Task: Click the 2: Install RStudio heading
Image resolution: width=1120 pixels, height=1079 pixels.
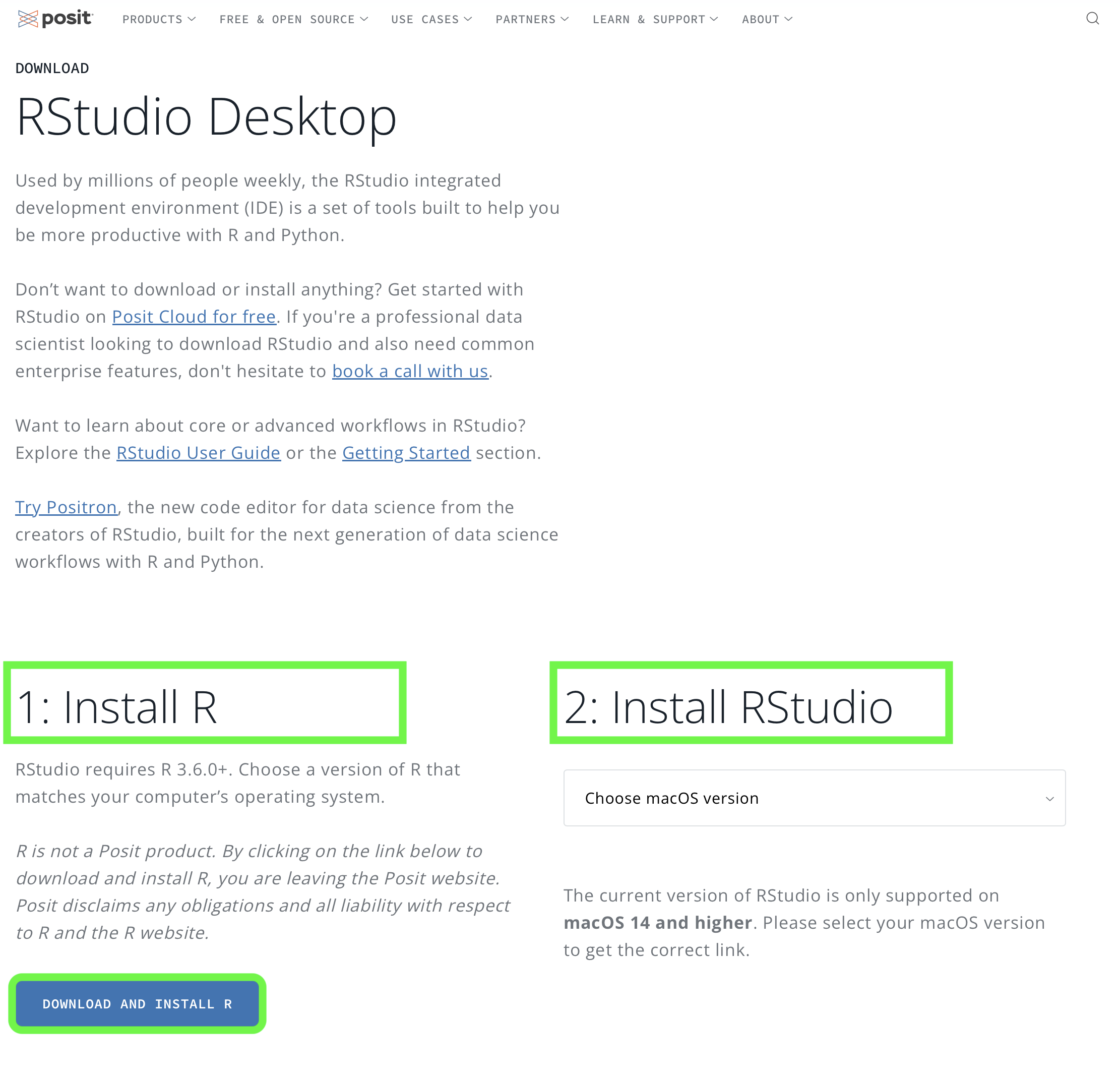Action: (728, 707)
